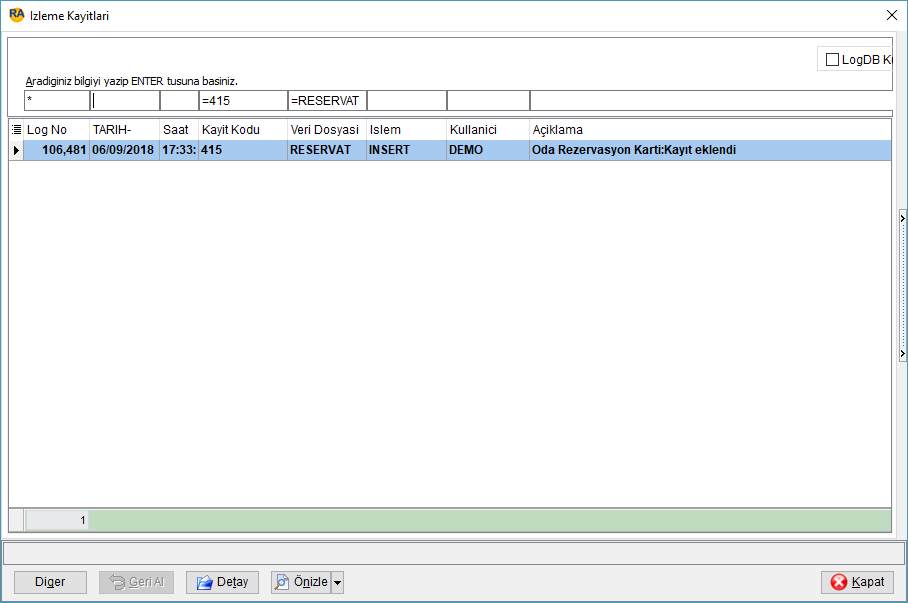Focus the Kayit Kodu filter field with =415
Screen dimensions: 908x603
(243, 101)
